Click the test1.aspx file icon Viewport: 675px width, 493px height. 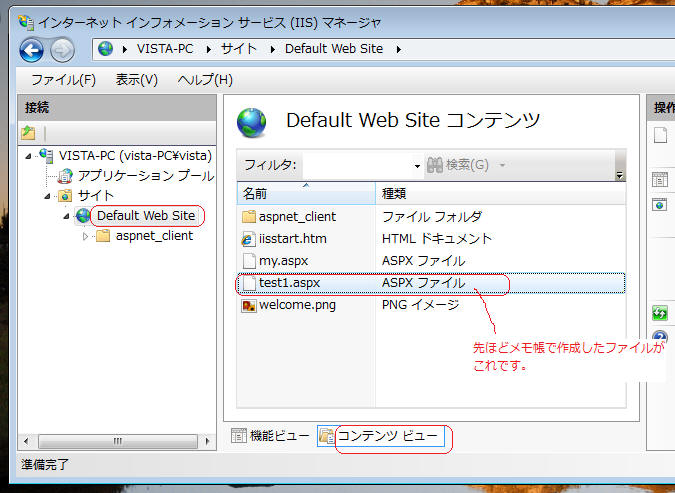tap(249, 283)
